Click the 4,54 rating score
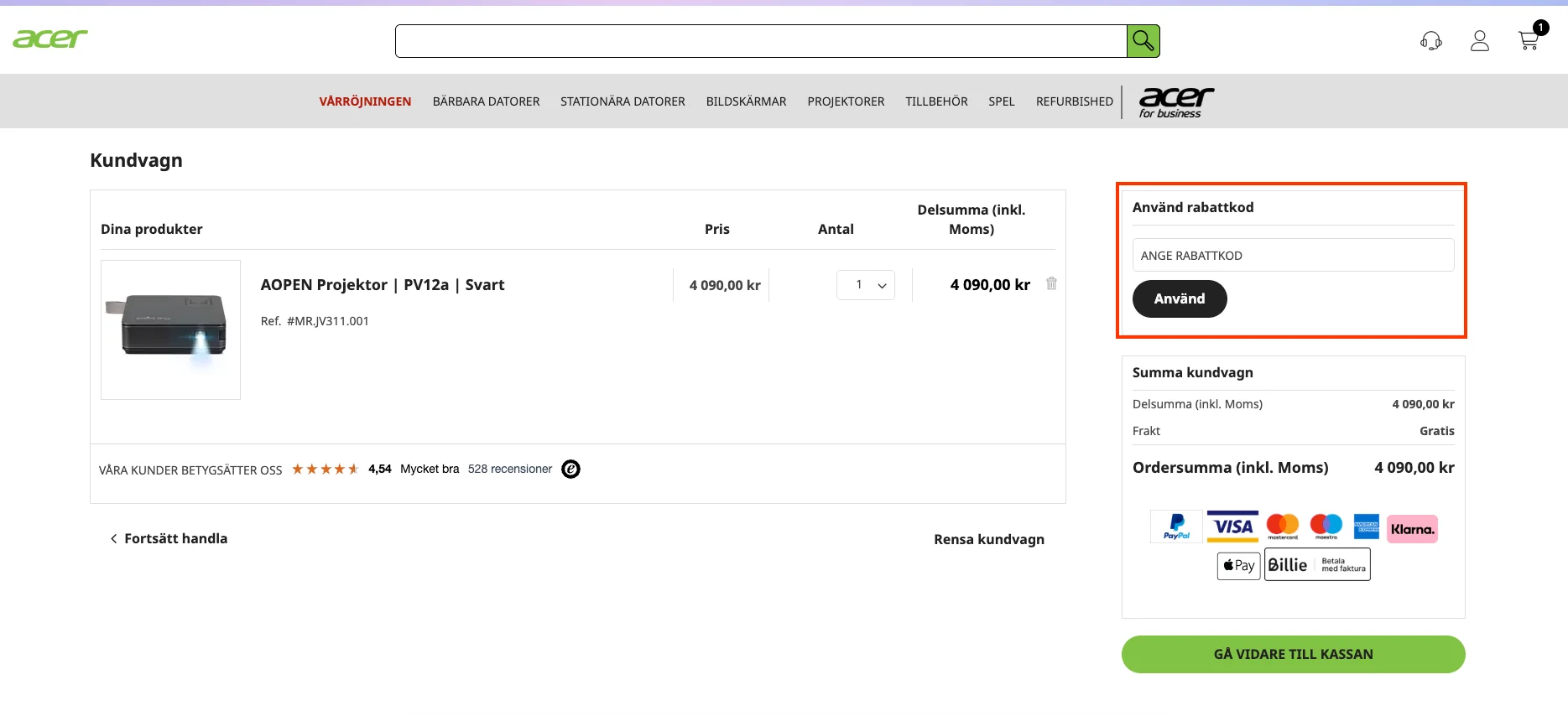 pyautogui.click(x=380, y=470)
